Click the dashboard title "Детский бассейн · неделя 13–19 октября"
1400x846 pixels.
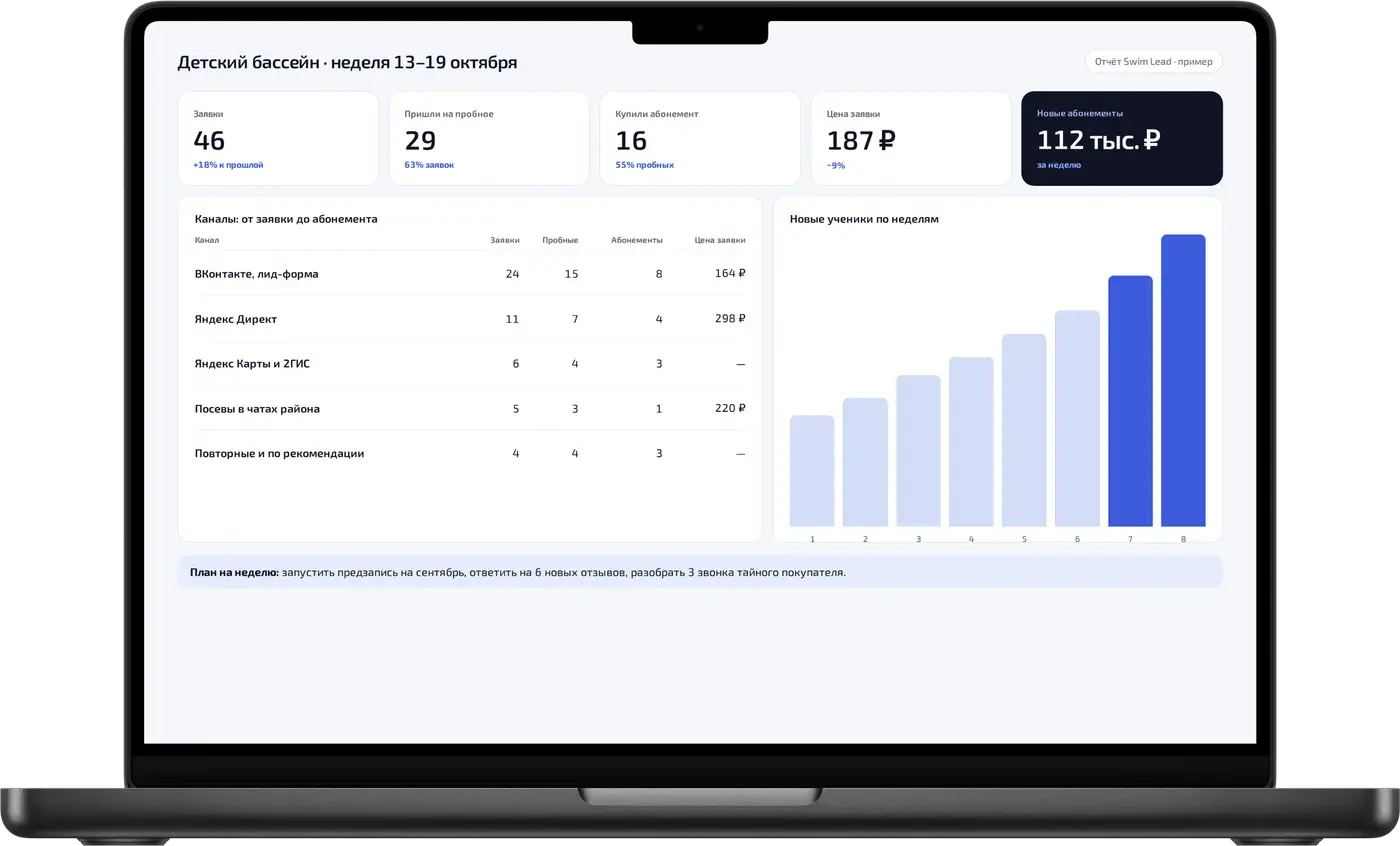(347, 63)
